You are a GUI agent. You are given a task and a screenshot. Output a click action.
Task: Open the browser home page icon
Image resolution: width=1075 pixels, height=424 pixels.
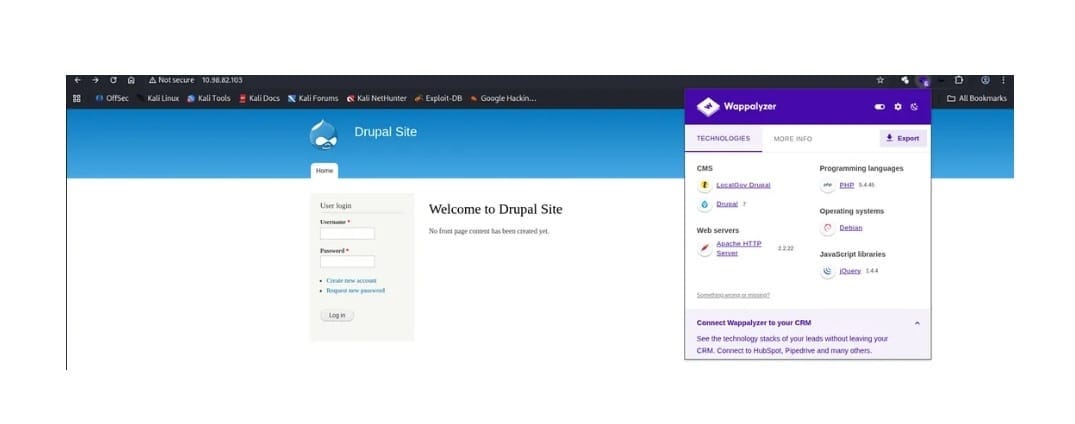[131, 80]
